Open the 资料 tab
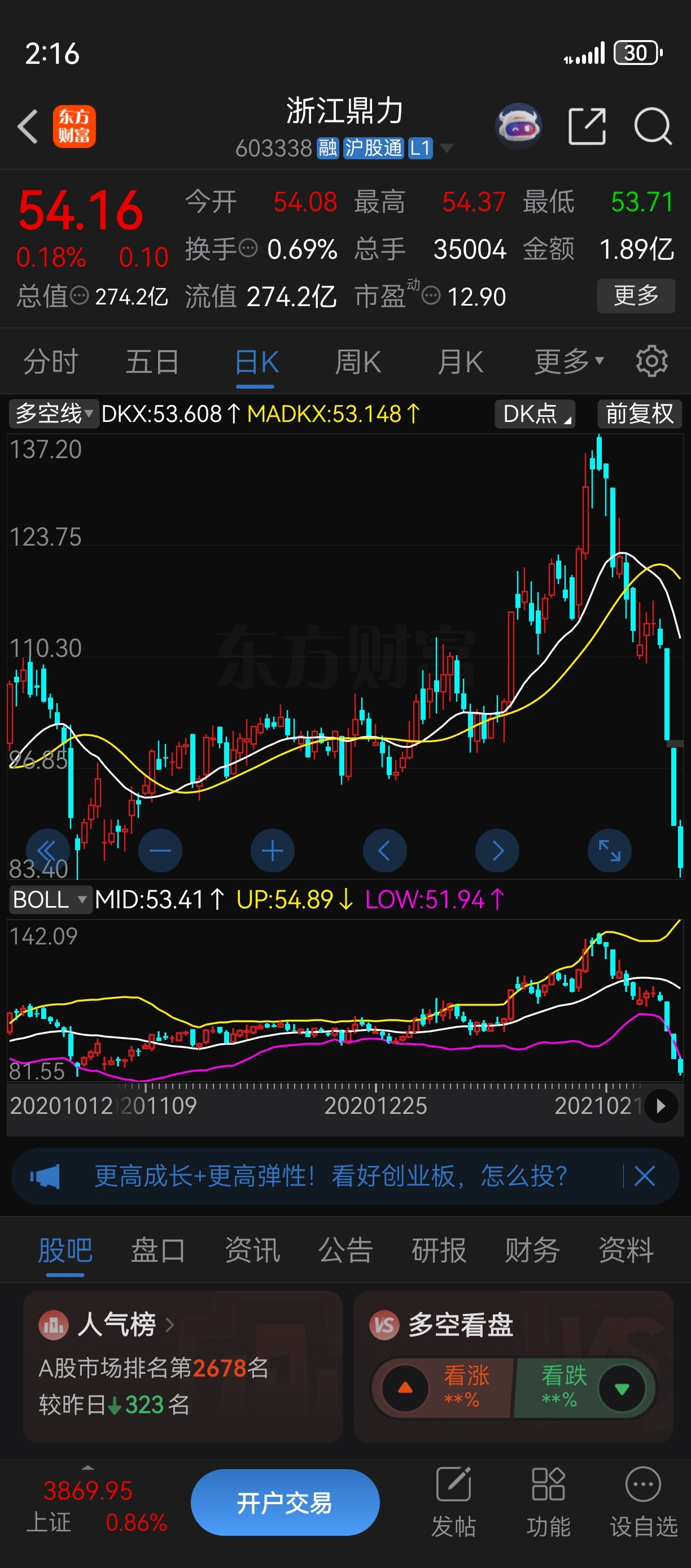The width and height of the screenshot is (691, 1568). click(x=626, y=1250)
